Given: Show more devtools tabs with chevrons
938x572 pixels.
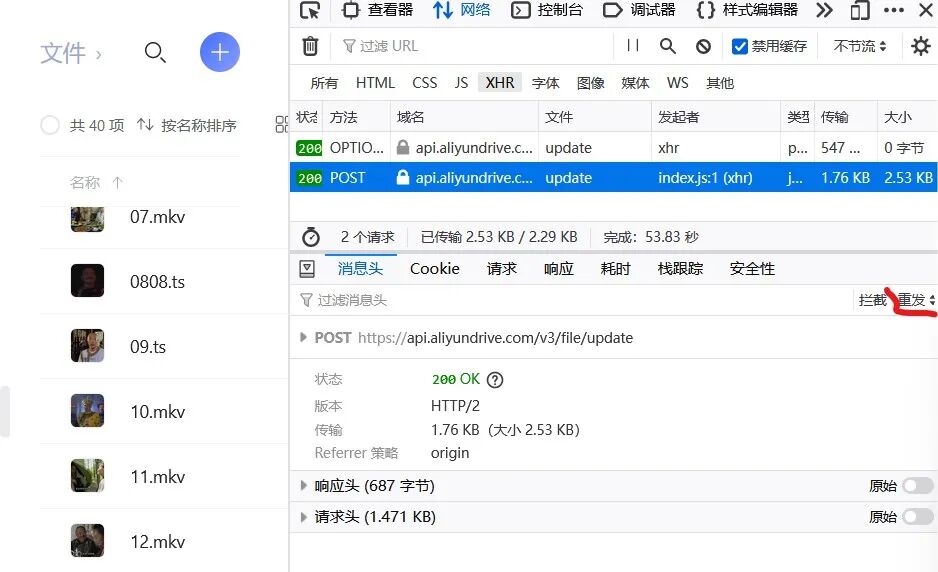Looking at the screenshot, I should (824, 10).
